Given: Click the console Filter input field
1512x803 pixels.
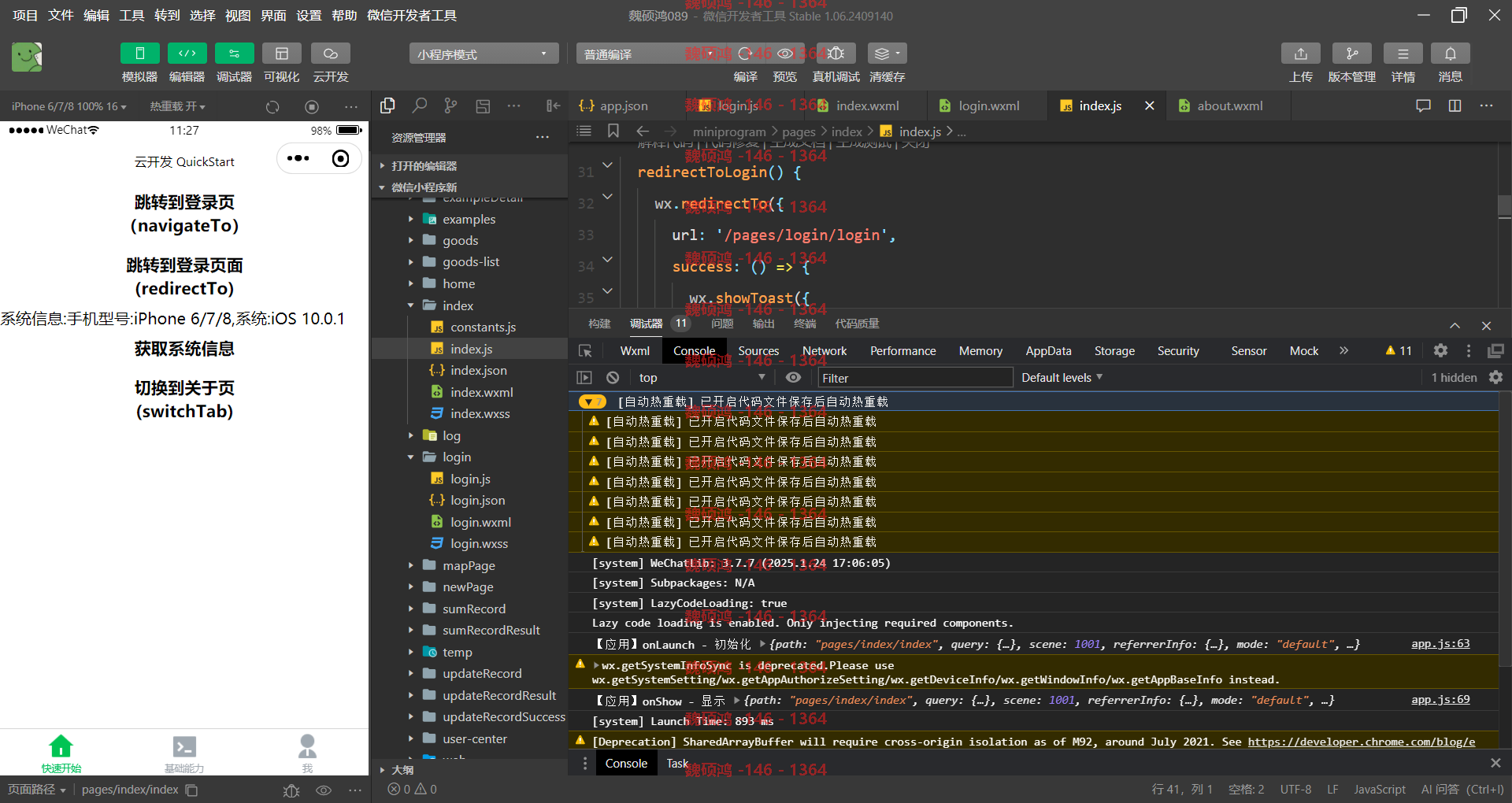Looking at the screenshot, I should (915, 378).
